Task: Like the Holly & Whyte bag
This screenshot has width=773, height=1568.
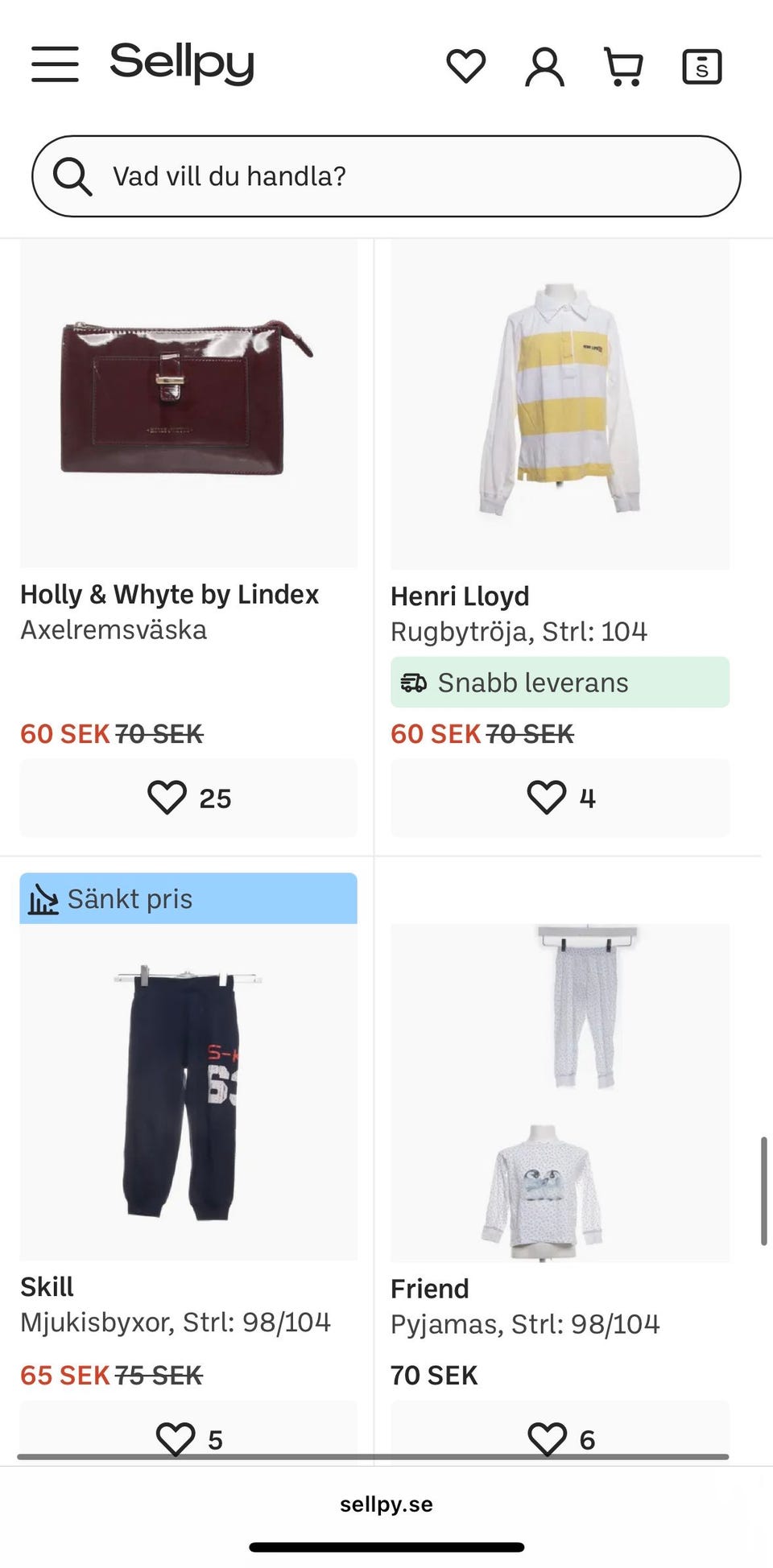Action: pos(188,798)
